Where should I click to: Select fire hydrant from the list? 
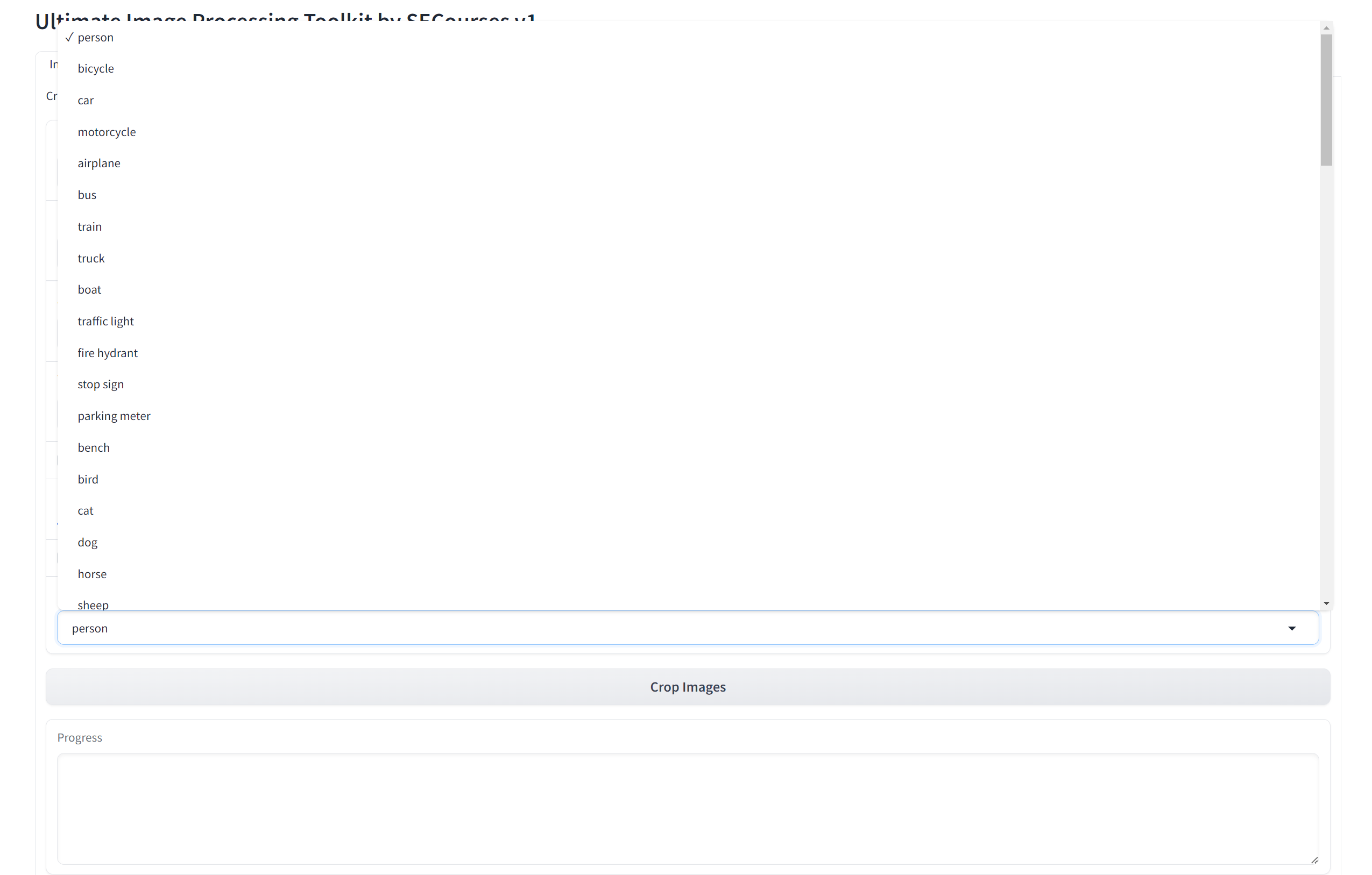[x=107, y=353]
